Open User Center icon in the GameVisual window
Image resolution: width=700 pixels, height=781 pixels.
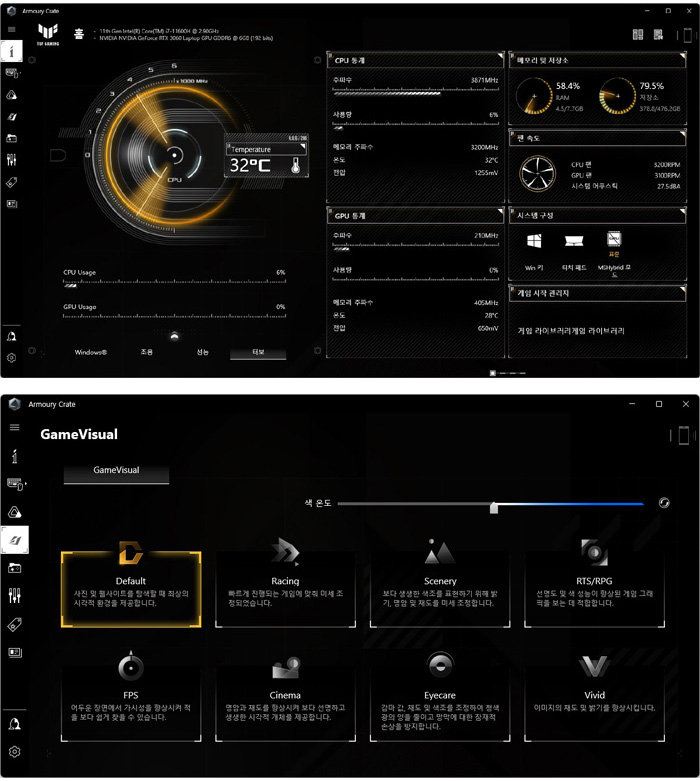point(14,724)
